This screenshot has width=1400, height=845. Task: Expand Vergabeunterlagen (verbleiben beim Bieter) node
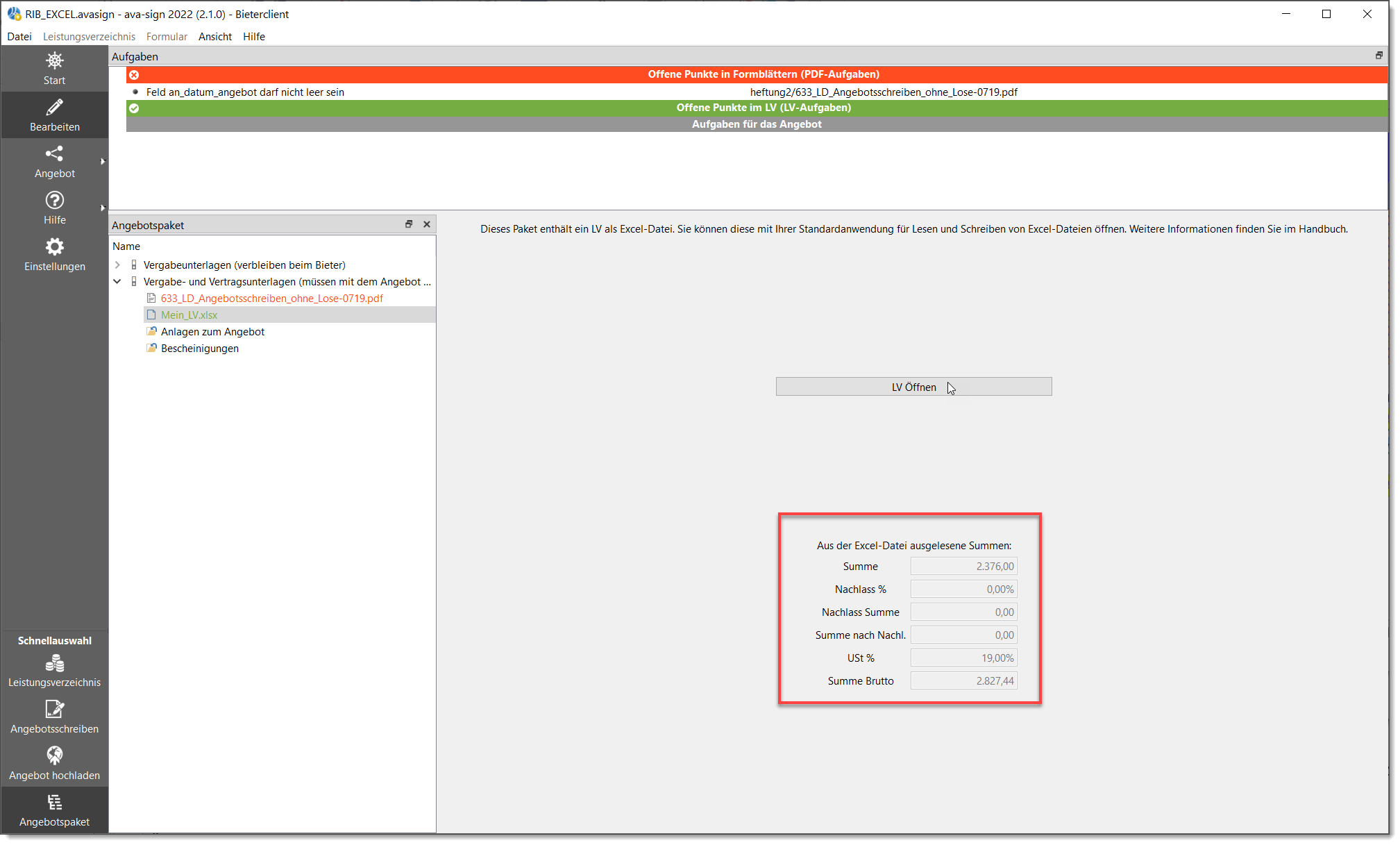click(x=117, y=265)
